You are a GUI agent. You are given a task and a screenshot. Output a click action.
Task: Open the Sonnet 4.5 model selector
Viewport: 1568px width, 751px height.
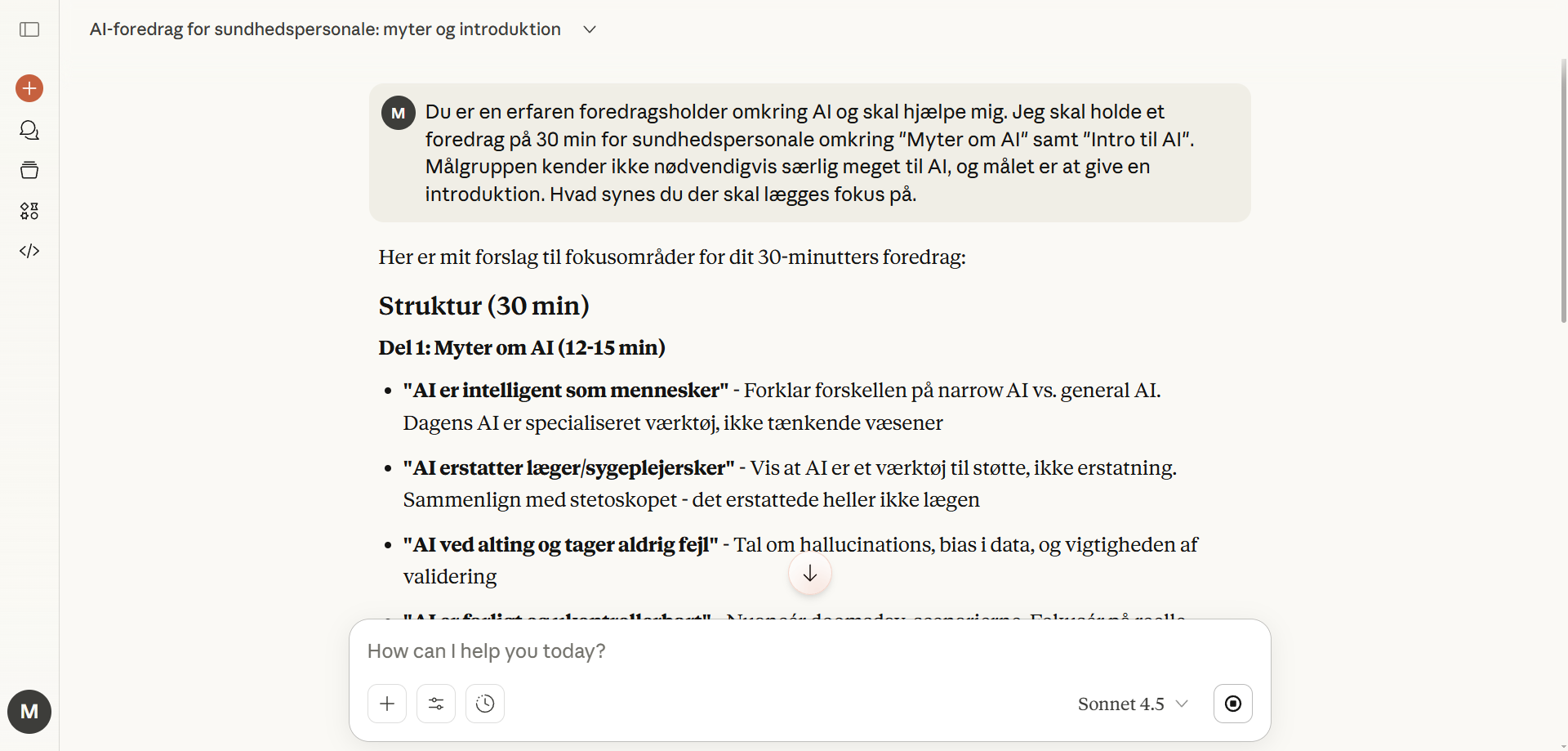(x=1132, y=704)
